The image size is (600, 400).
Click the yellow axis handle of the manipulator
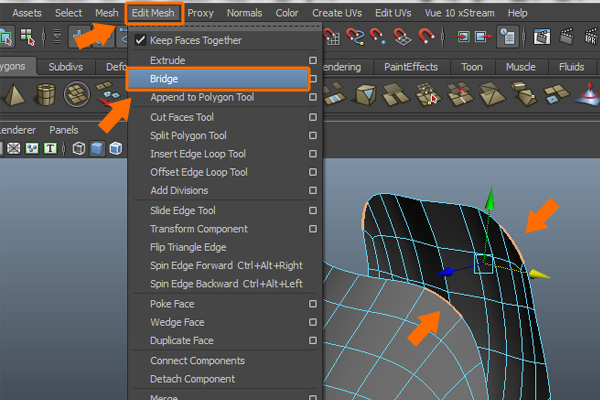click(540, 274)
